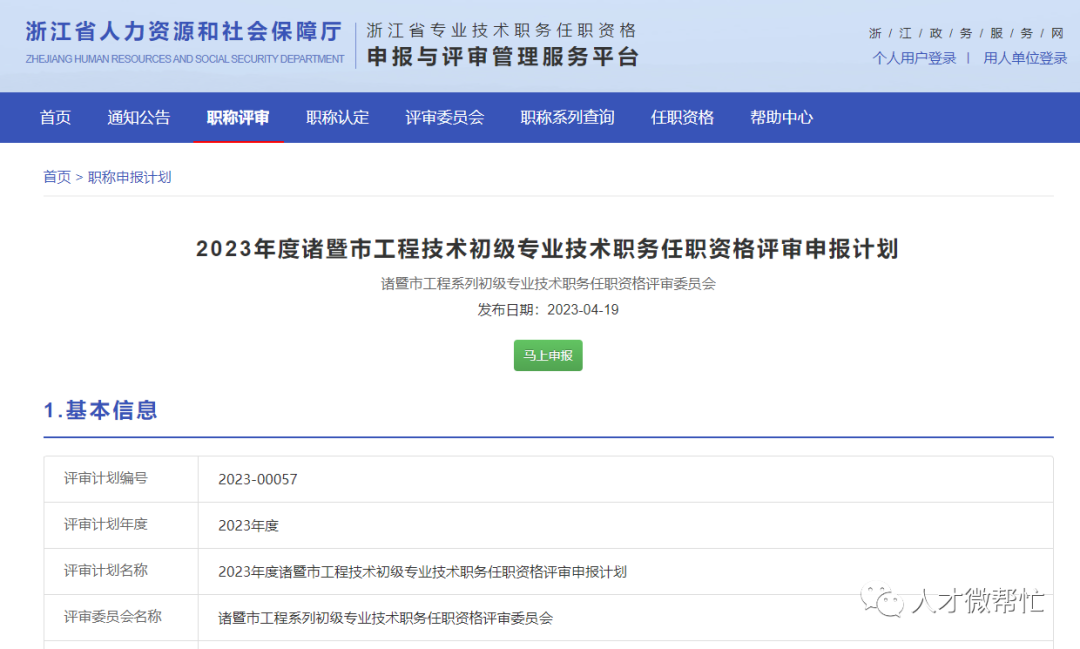Open the 用人单位登录 employer login
1080x649 pixels.
coord(1024,57)
